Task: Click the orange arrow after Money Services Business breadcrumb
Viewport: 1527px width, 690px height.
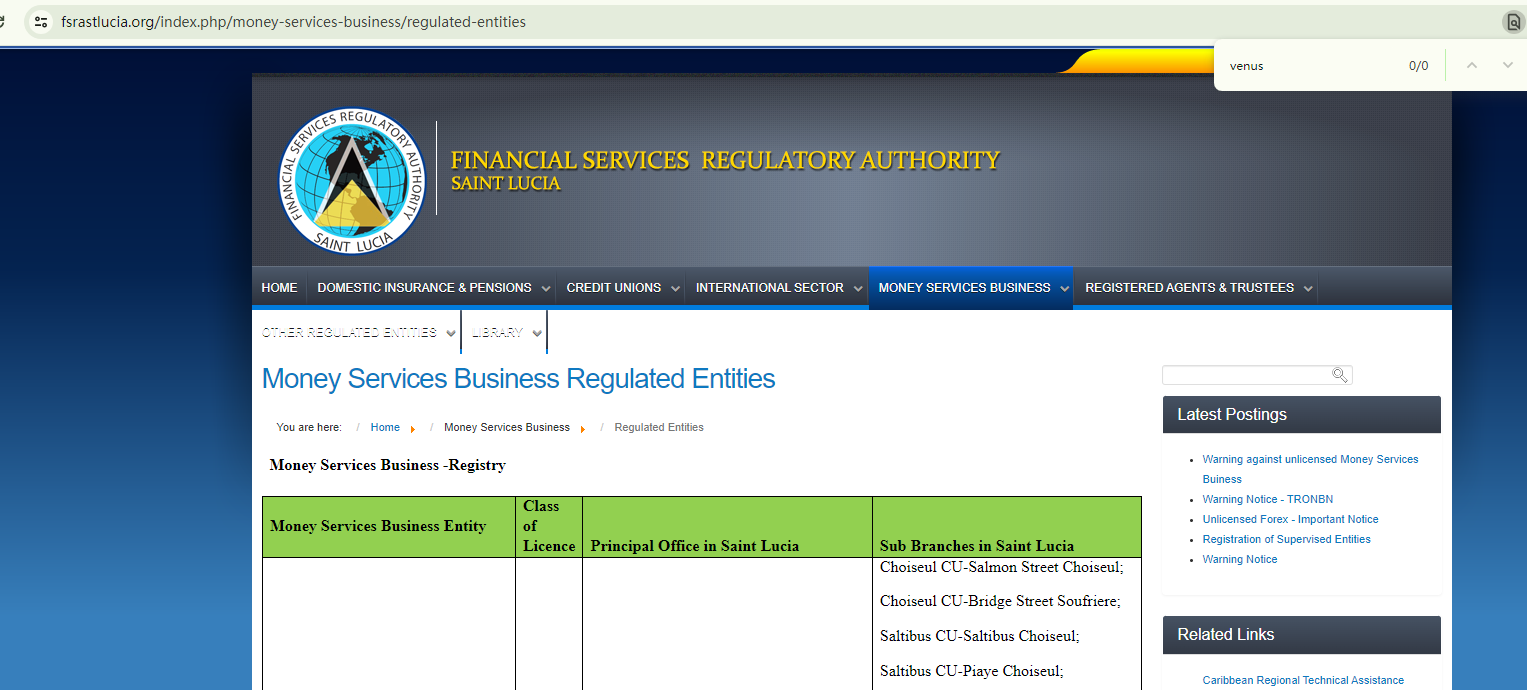Action: point(583,429)
